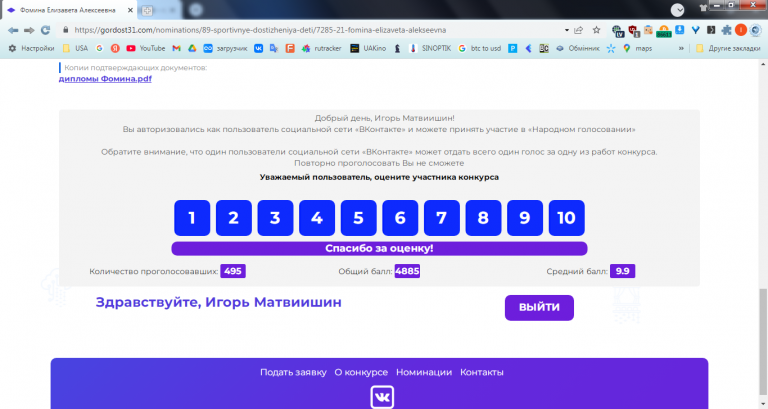768x409 pixels.
Task: Open the UAKino bookmark
Action: pos(368,48)
